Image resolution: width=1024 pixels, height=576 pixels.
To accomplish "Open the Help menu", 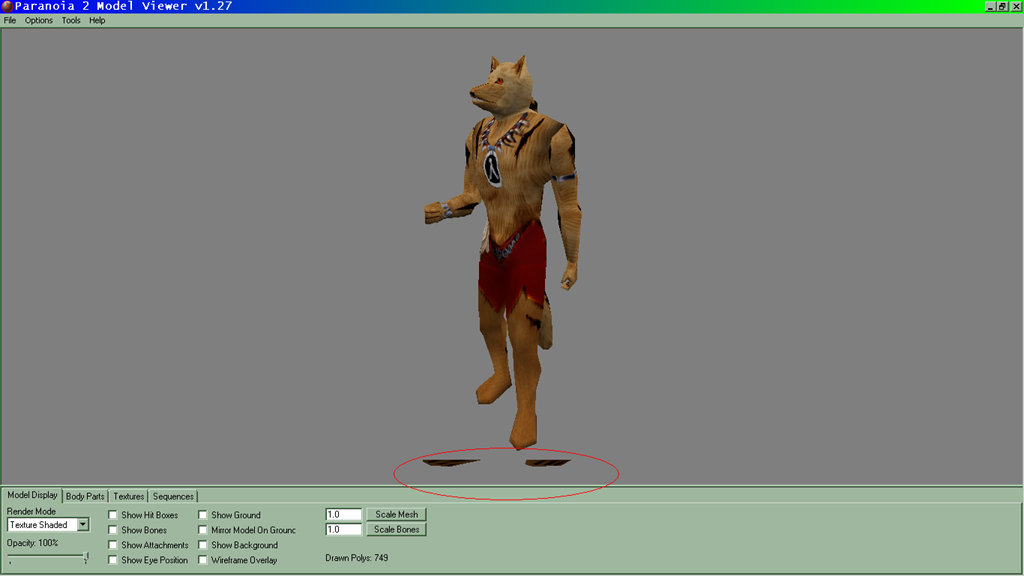I will coord(97,20).
